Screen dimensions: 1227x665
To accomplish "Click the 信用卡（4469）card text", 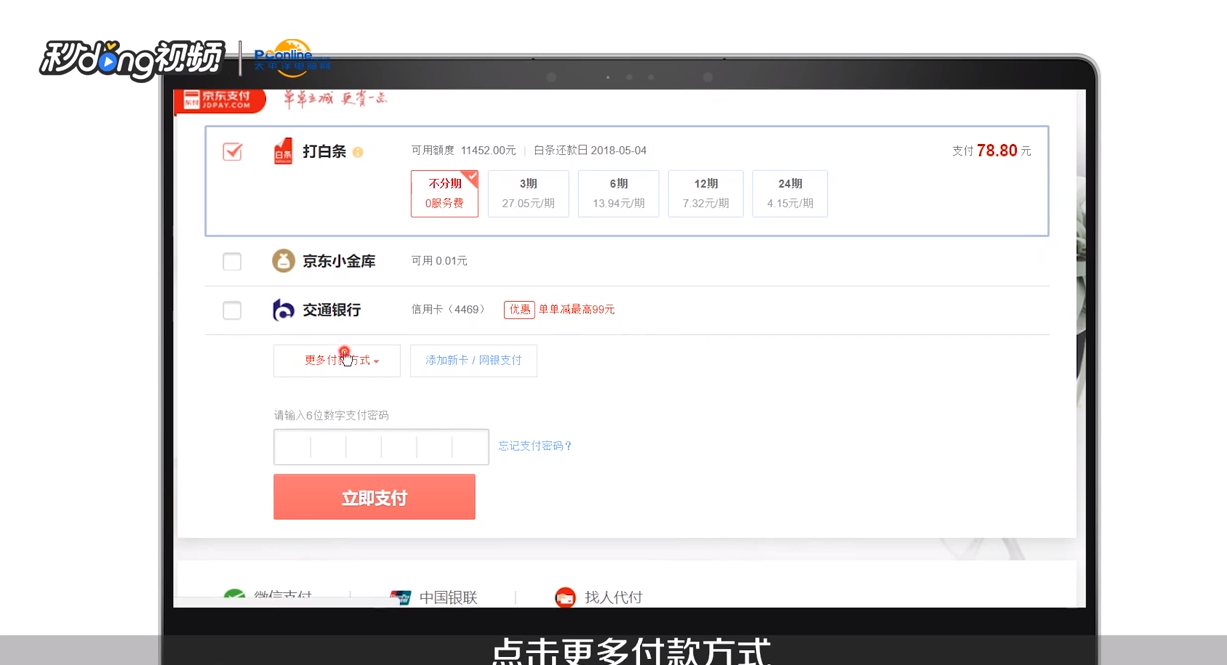I will pyautogui.click(x=449, y=310).
